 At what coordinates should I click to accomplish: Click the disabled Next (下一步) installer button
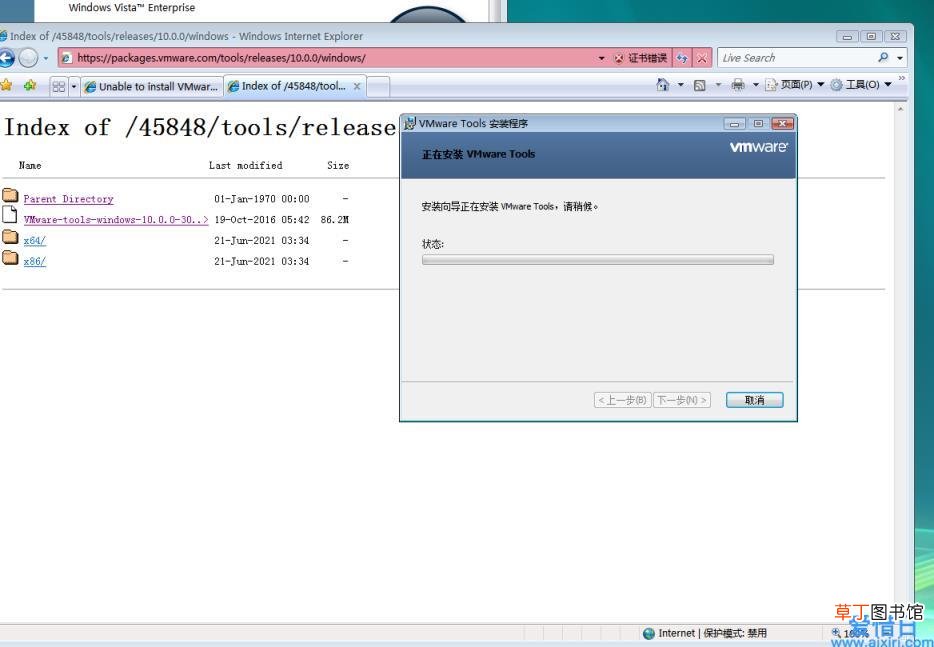[x=682, y=400]
